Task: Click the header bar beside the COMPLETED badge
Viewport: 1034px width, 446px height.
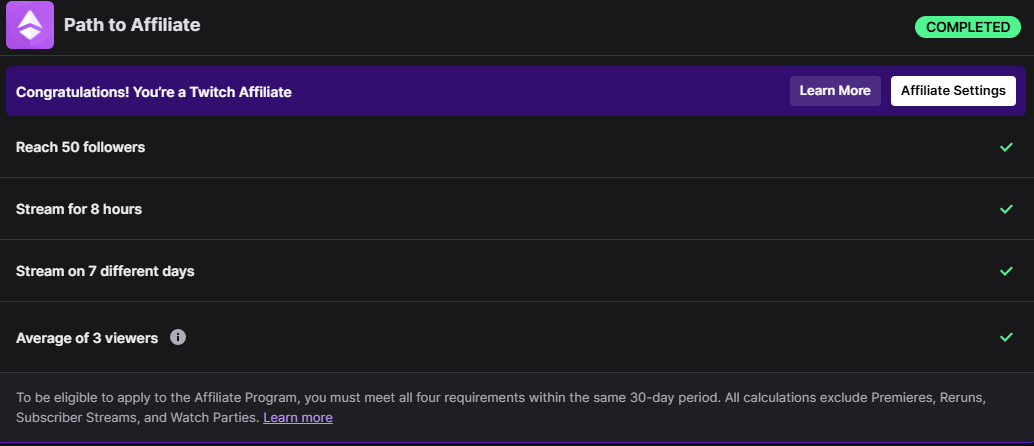Action: [x=554, y=27]
